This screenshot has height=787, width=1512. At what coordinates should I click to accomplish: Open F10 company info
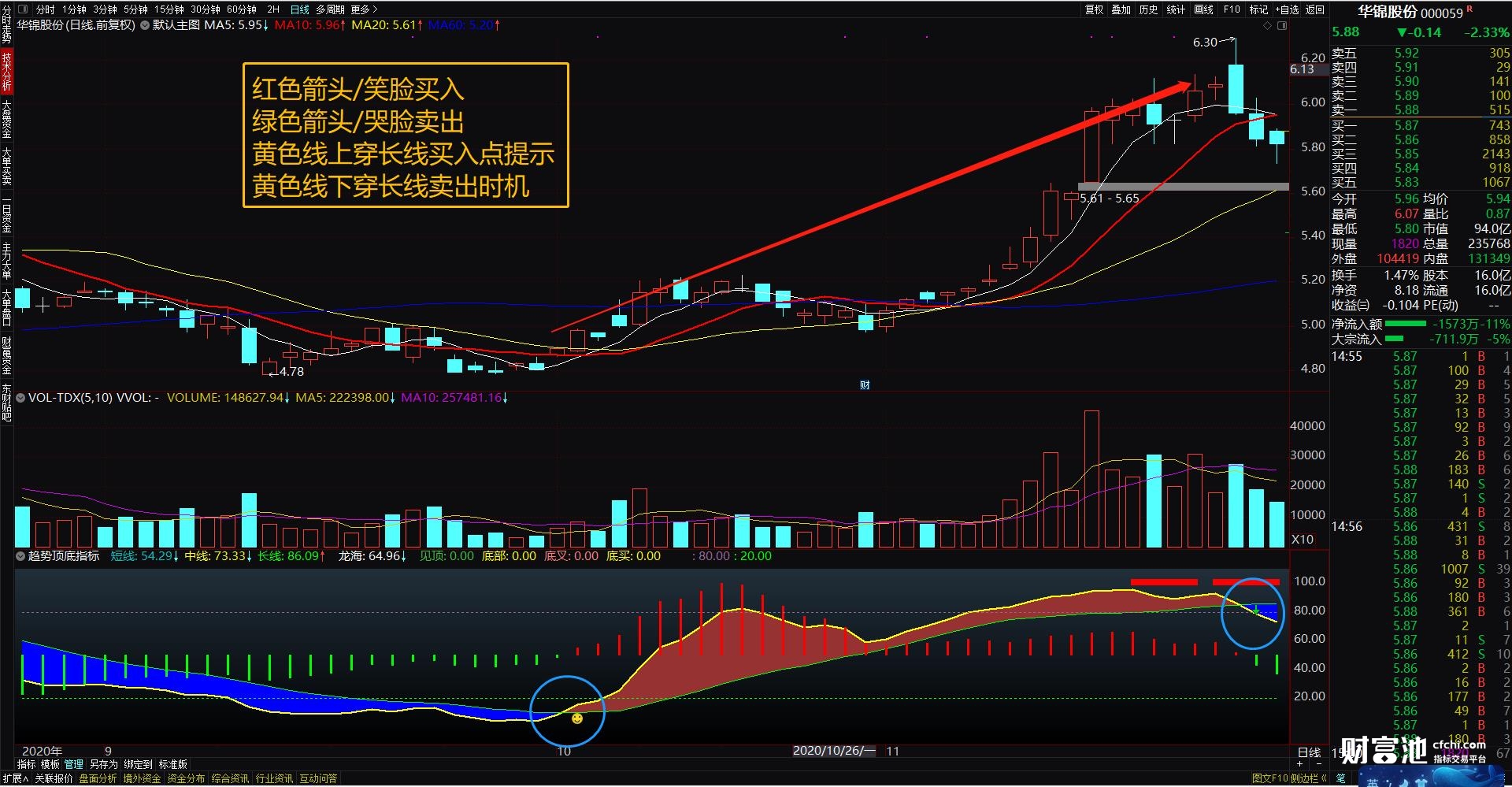pos(1232,9)
